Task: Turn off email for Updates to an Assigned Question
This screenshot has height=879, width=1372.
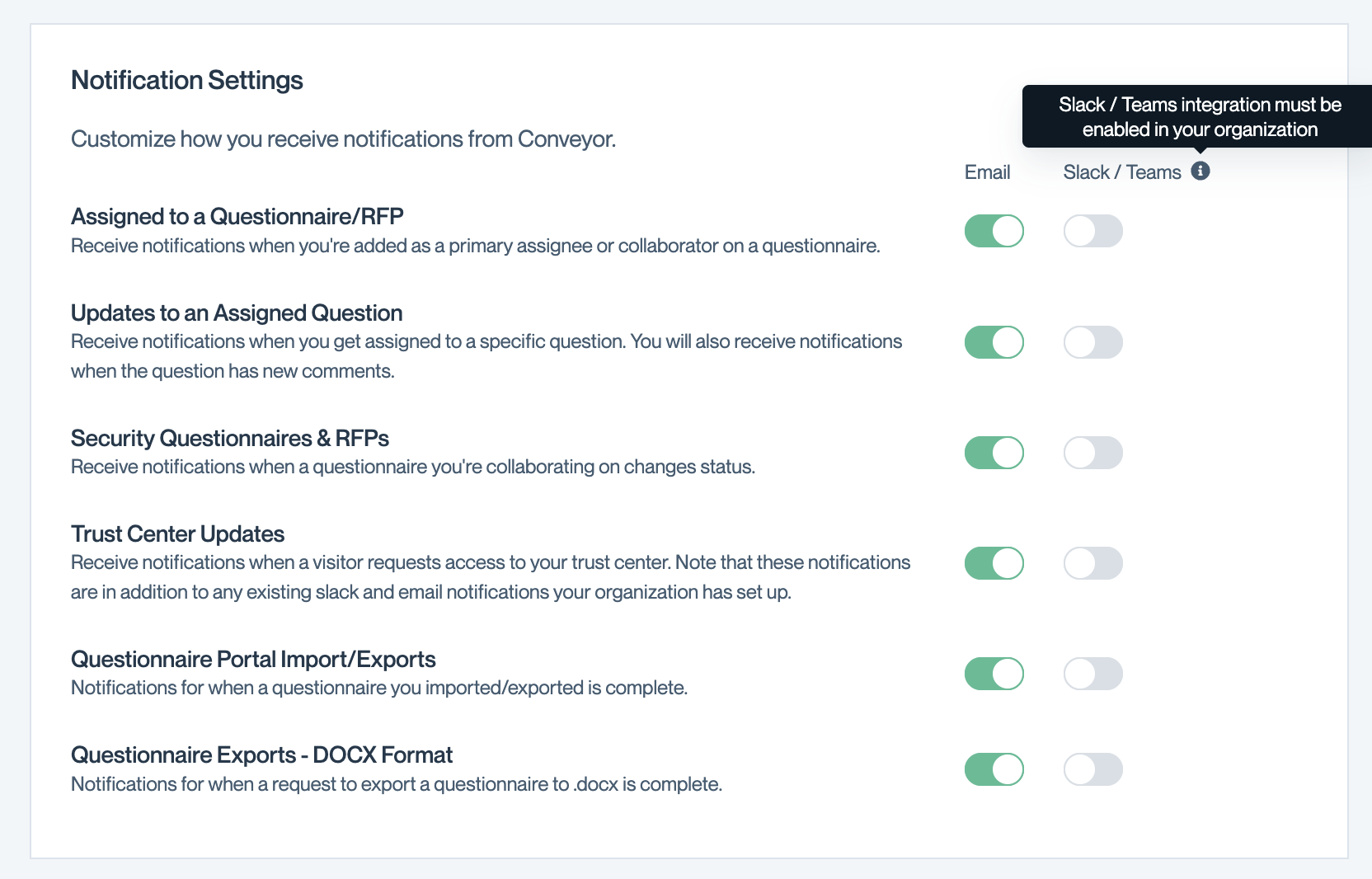Action: pos(994,342)
